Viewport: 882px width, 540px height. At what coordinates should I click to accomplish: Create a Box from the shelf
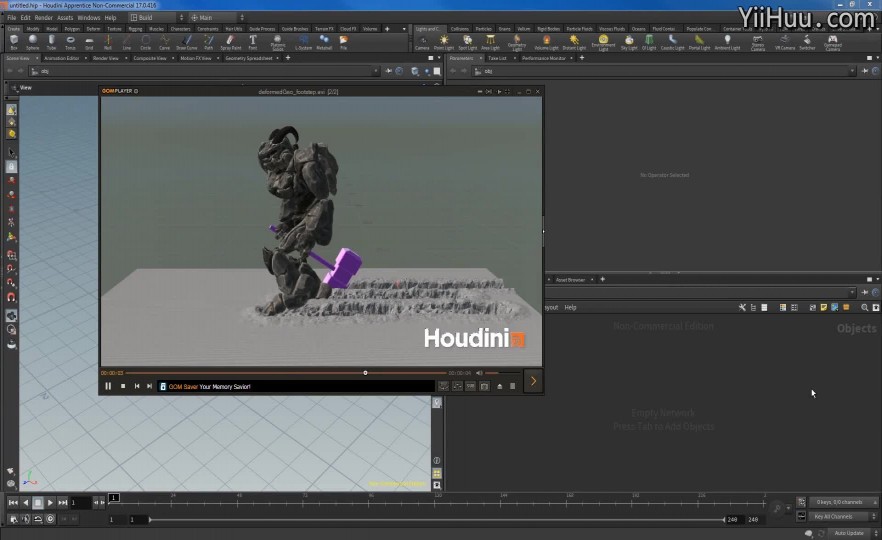click(14, 42)
